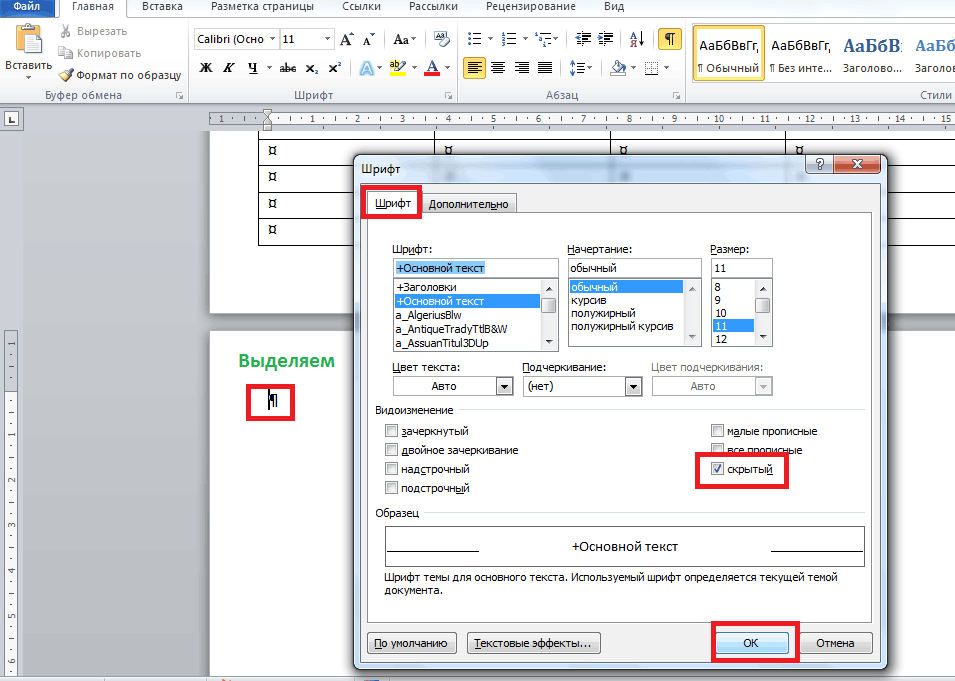
Task: Apply the Обычный style thumbnail
Action: 729,54
